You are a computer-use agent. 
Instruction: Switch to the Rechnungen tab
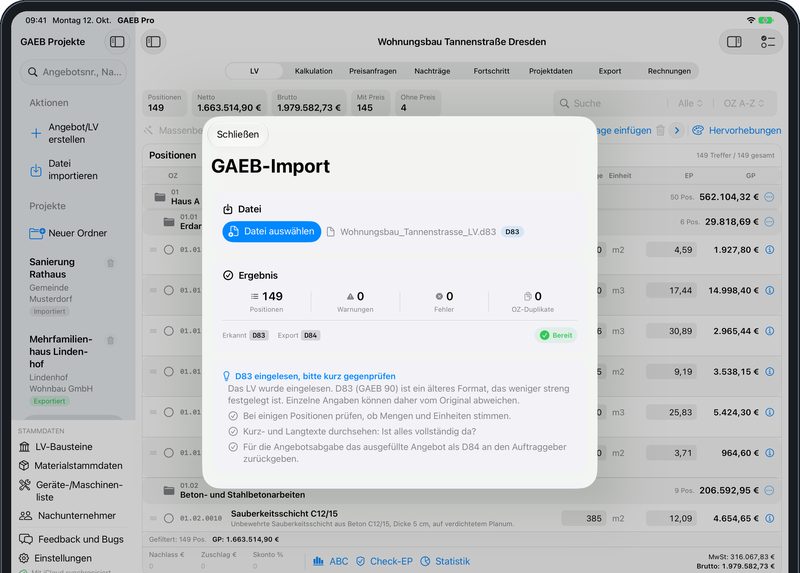coord(669,71)
